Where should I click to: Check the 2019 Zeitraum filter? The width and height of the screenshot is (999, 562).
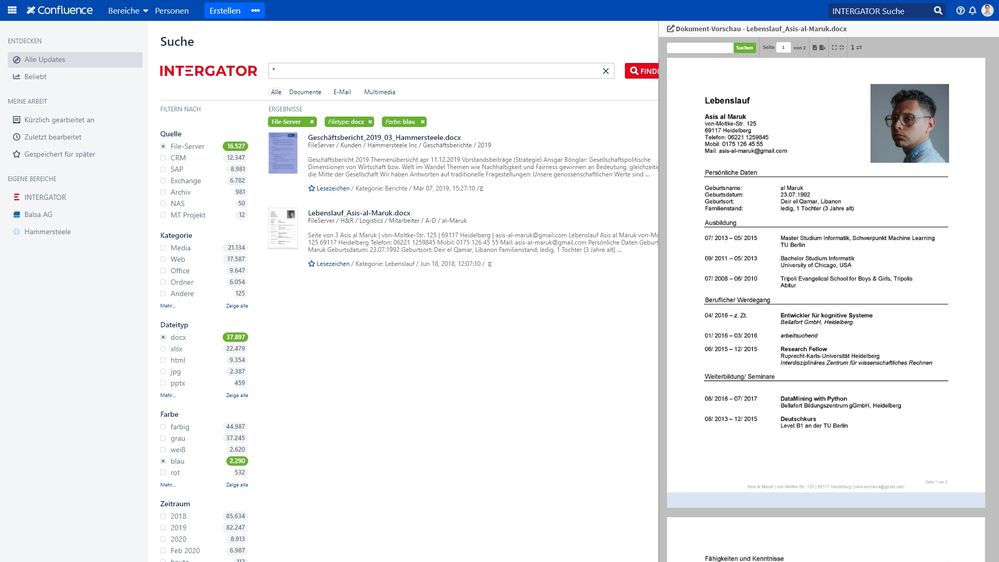click(x=163, y=528)
